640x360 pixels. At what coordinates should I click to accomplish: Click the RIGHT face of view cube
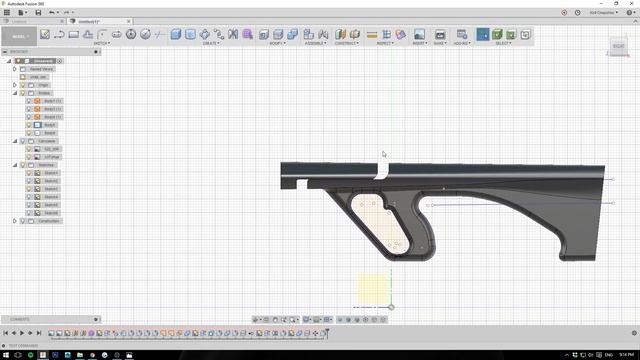pyautogui.click(x=618, y=46)
